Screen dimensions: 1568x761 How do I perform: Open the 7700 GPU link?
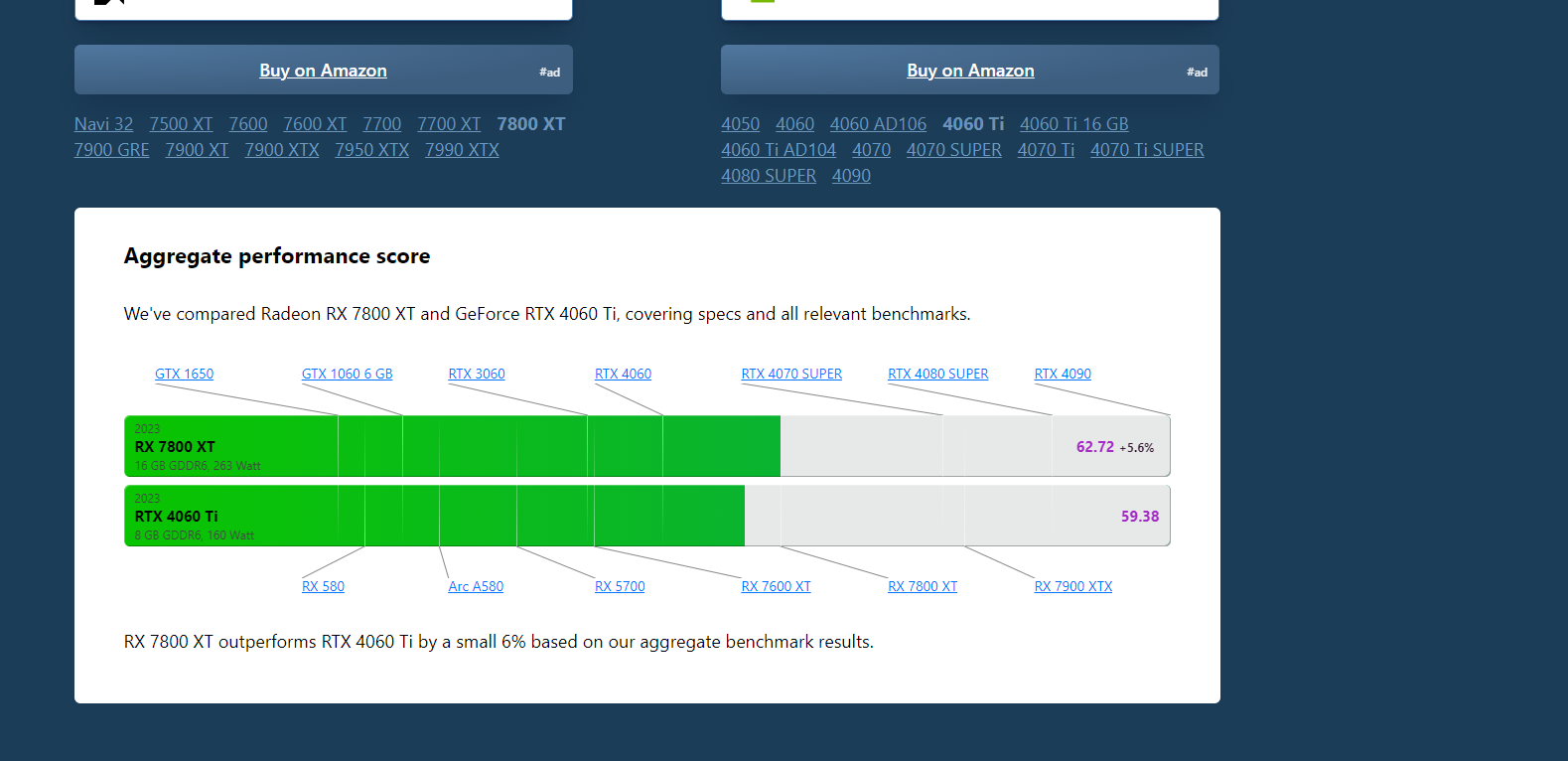pos(382,124)
